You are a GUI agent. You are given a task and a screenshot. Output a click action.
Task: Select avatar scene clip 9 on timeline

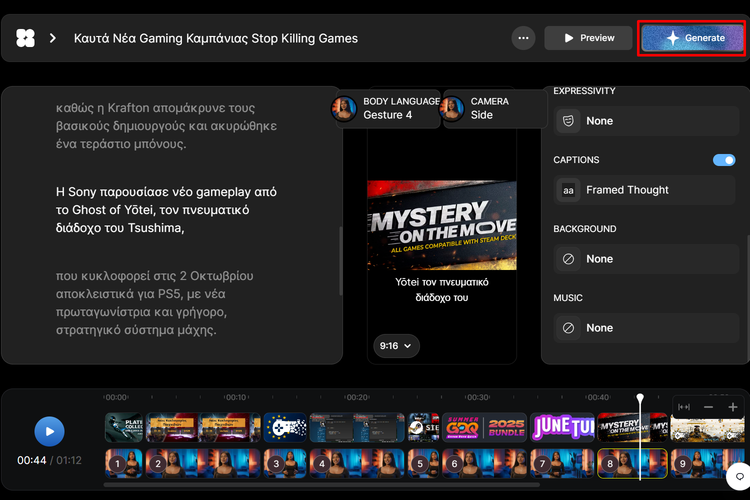tap(707, 463)
